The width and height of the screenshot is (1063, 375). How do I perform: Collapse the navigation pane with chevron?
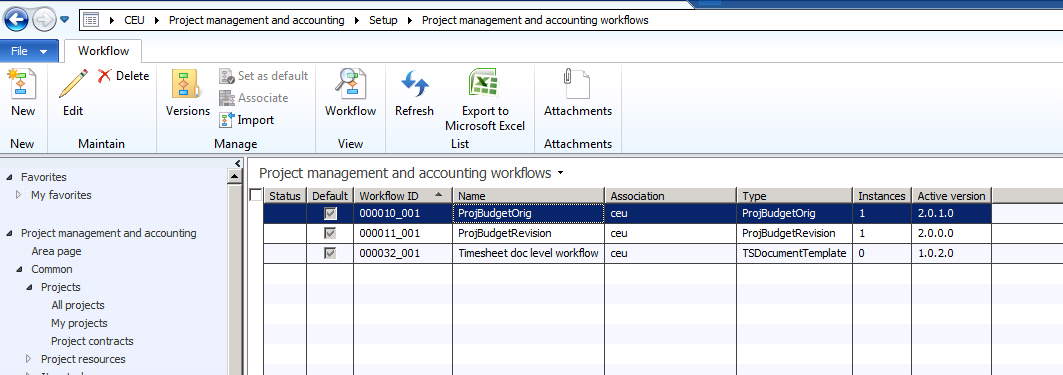click(x=237, y=163)
